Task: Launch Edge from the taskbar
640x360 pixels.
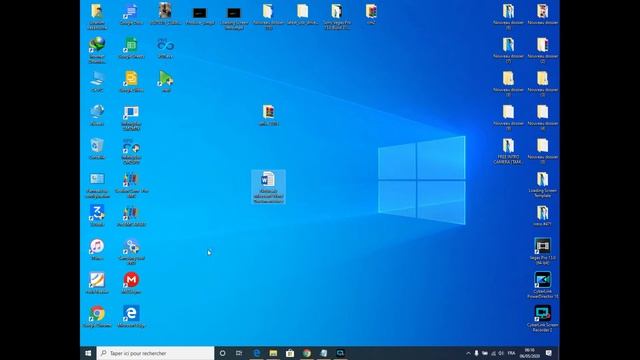Action: point(257,353)
